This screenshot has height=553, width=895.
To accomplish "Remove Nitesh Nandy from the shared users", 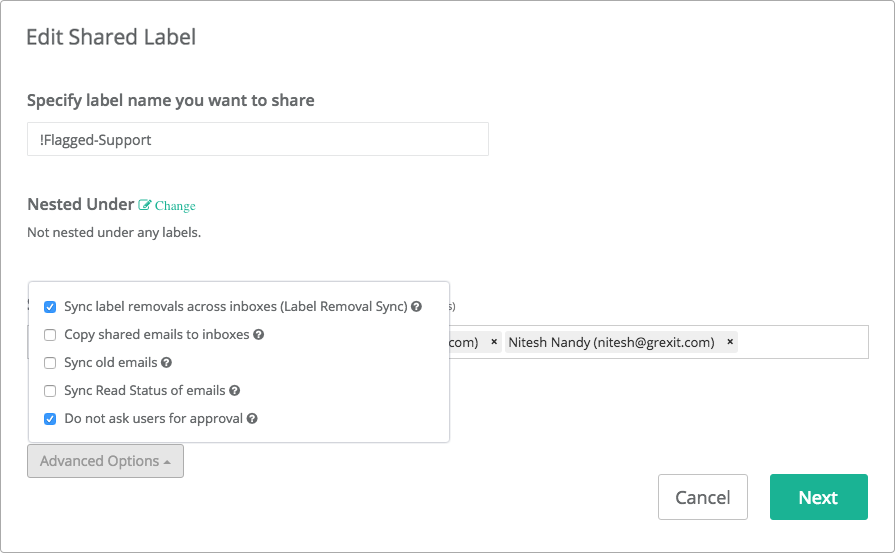I will (729, 341).
